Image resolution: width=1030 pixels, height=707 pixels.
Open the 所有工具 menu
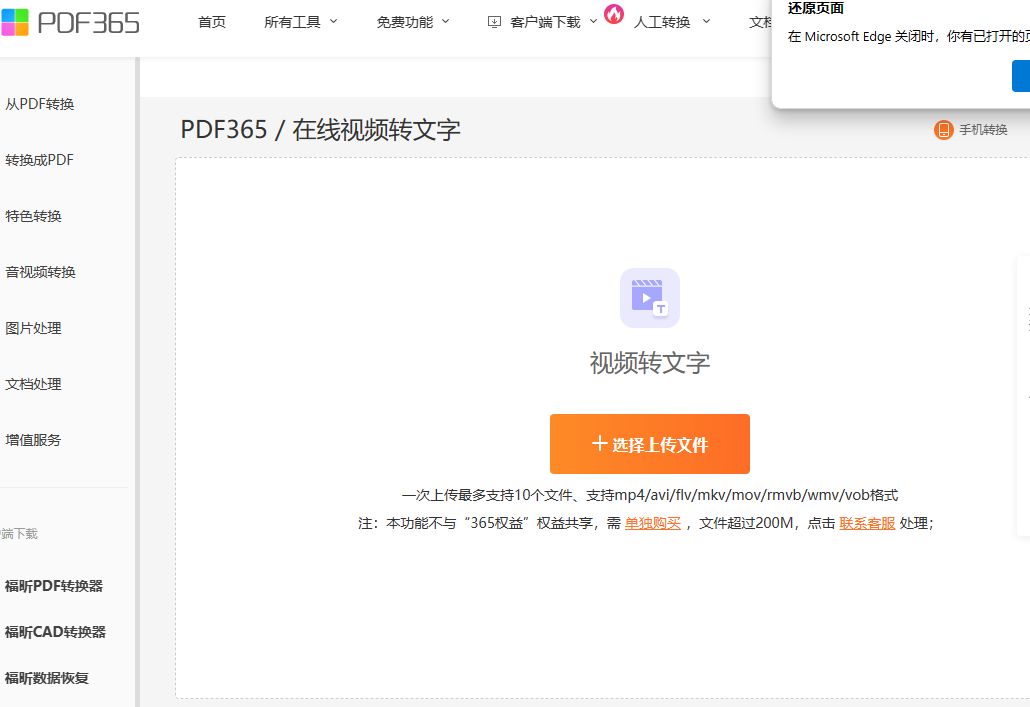[x=292, y=22]
